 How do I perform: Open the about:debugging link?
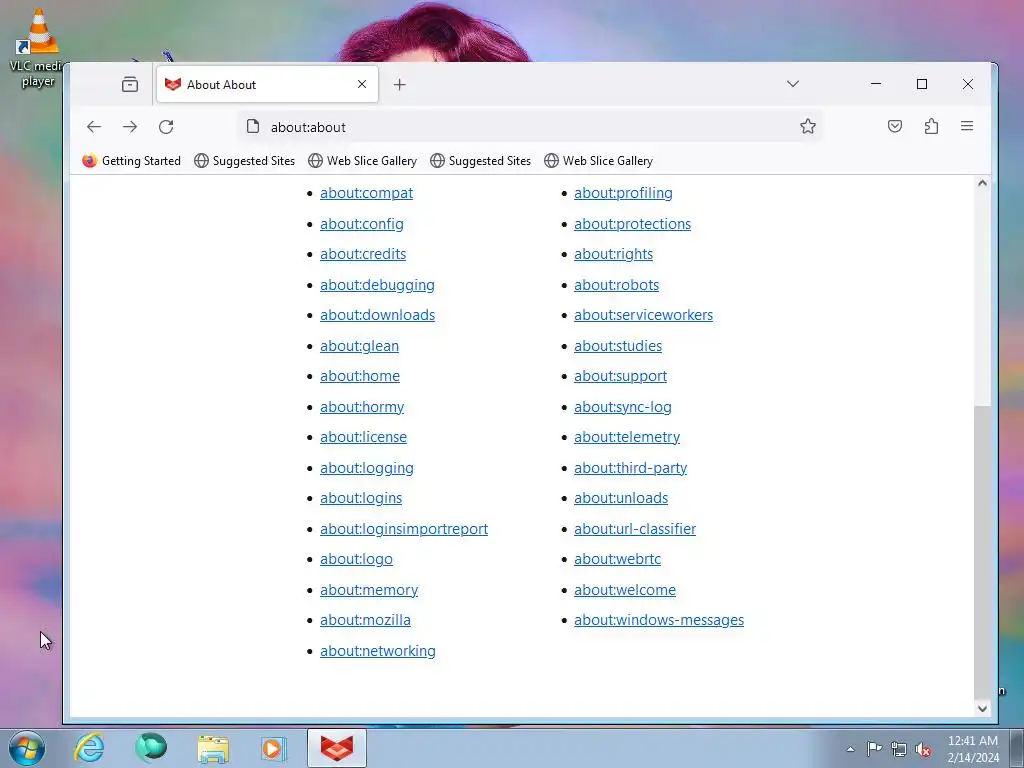[377, 285]
